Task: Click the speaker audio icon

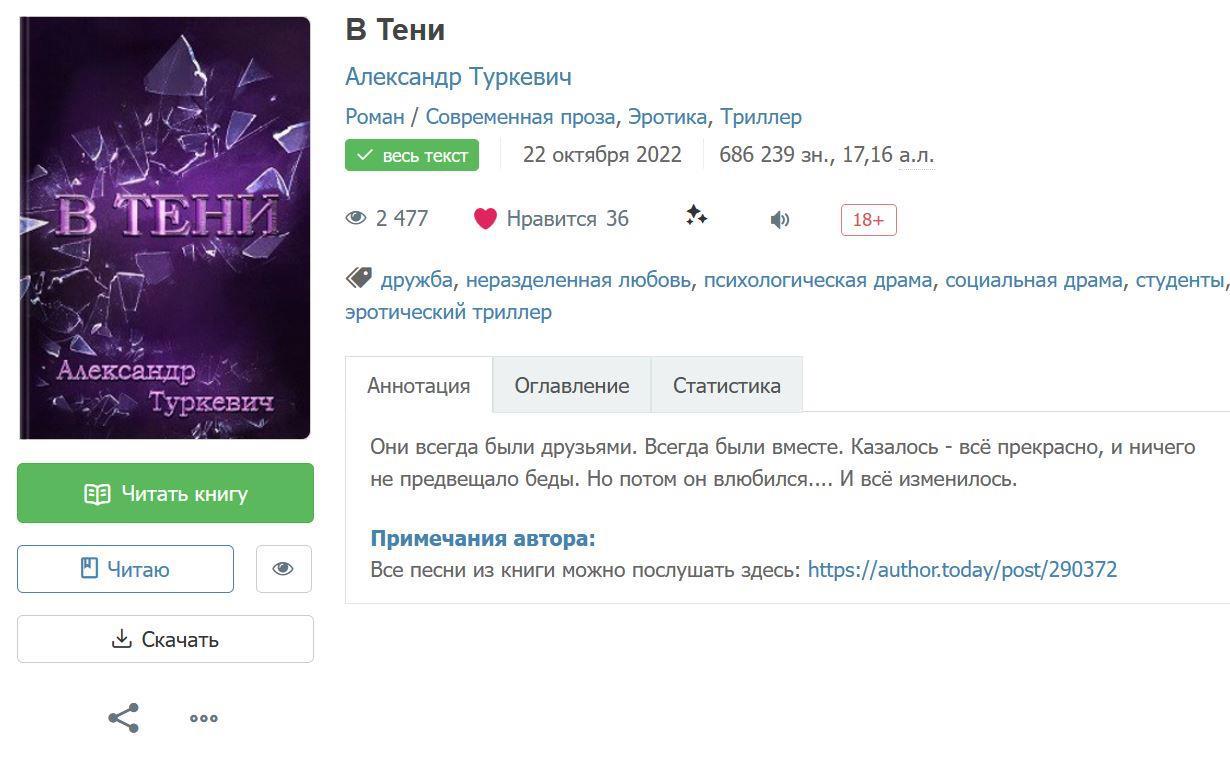Action: coord(780,220)
